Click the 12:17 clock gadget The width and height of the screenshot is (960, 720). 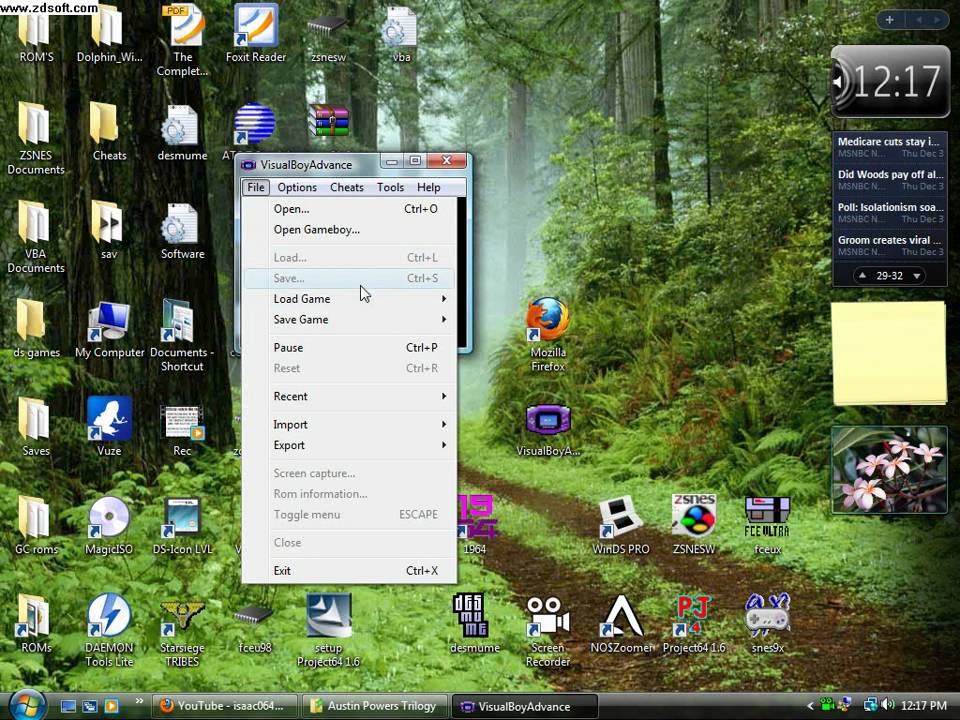pyautogui.click(x=890, y=81)
